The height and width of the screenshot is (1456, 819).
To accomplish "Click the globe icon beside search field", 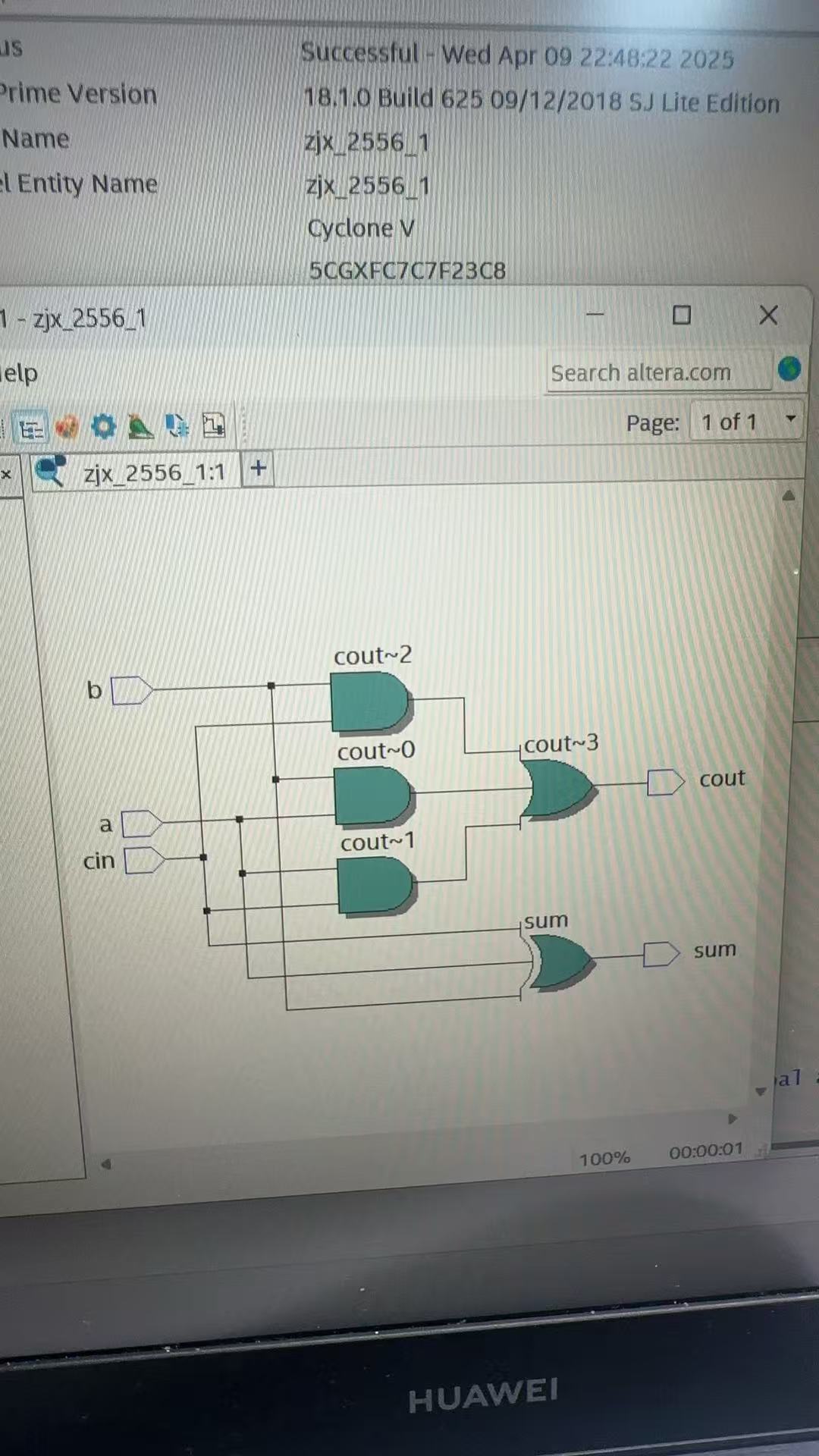I will click(x=789, y=369).
